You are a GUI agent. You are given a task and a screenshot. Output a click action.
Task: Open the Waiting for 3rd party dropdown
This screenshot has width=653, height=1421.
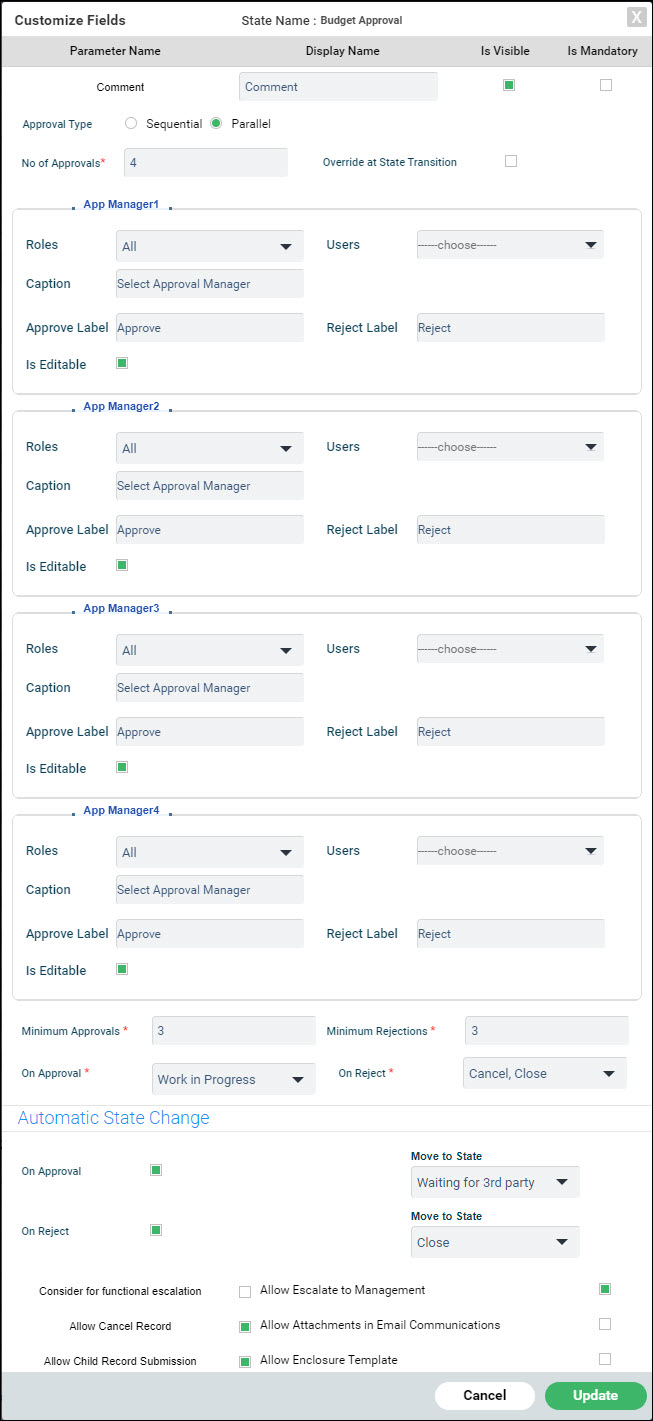click(494, 1181)
